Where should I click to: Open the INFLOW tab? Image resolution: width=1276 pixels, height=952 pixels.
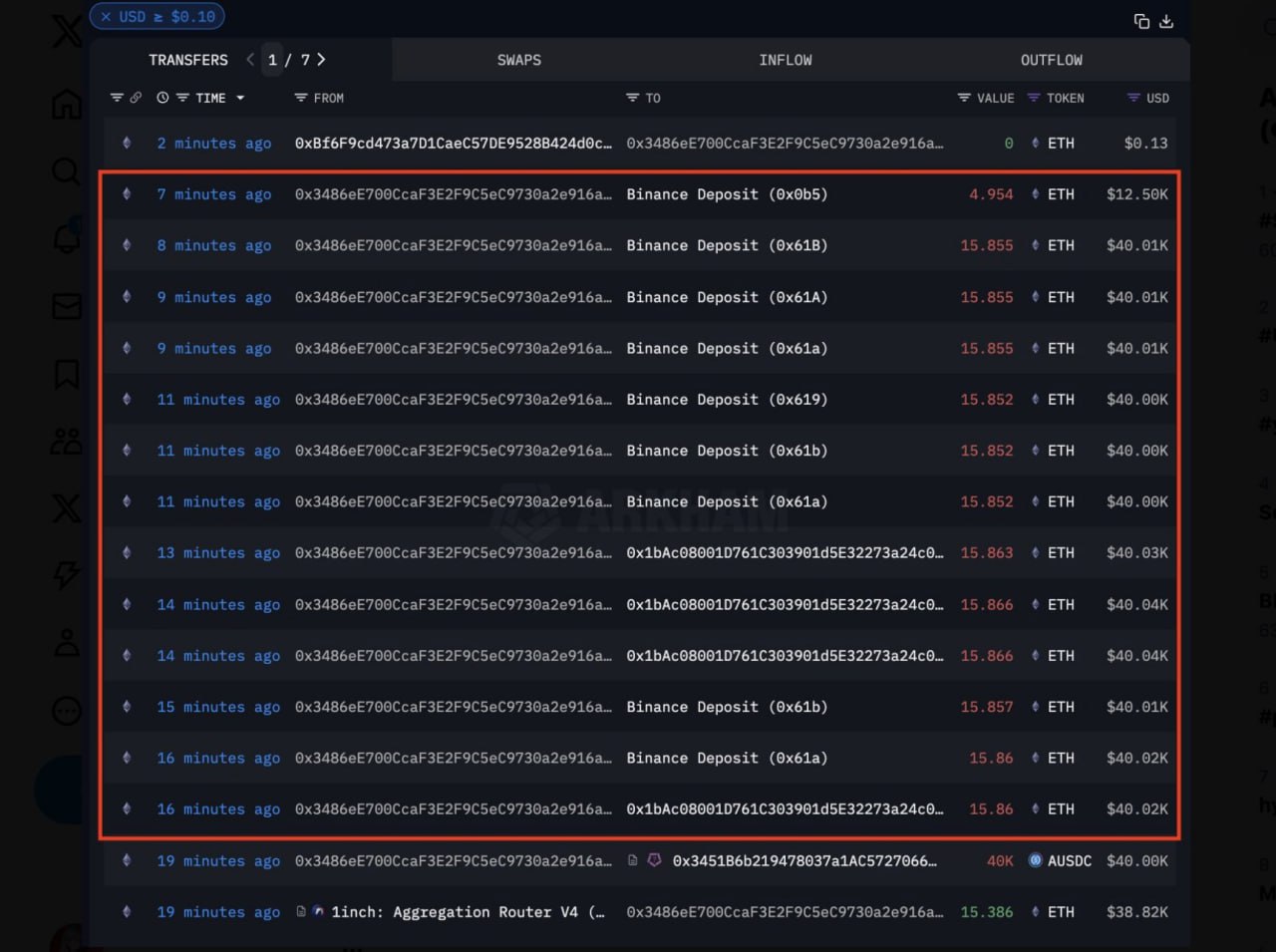pyautogui.click(x=786, y=60)
